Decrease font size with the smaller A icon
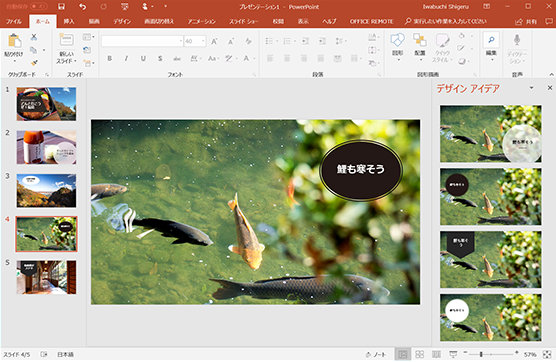Viewport: 556px width, 362px height. pos(231,41)
